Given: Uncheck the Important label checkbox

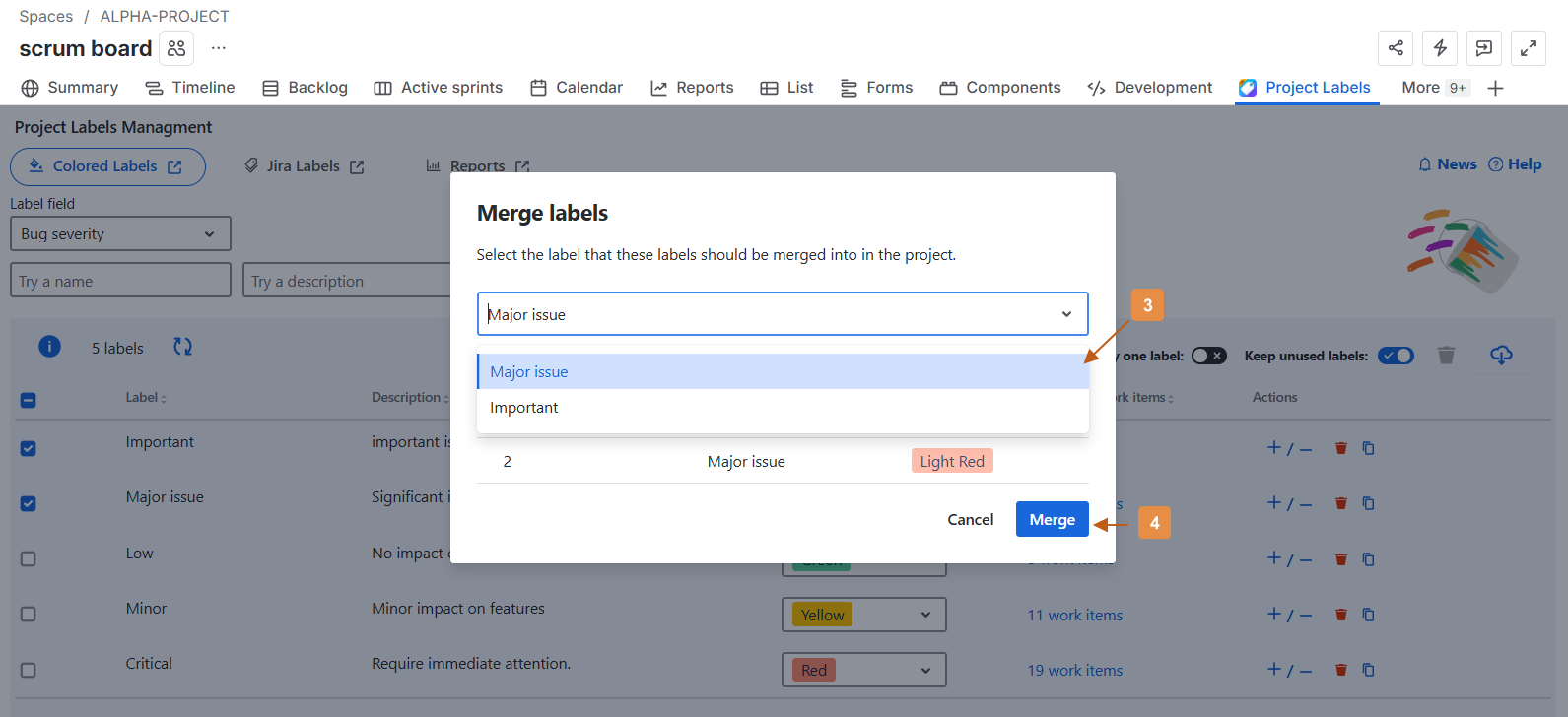Looking at the screenshot, I should tap(28, 448).
